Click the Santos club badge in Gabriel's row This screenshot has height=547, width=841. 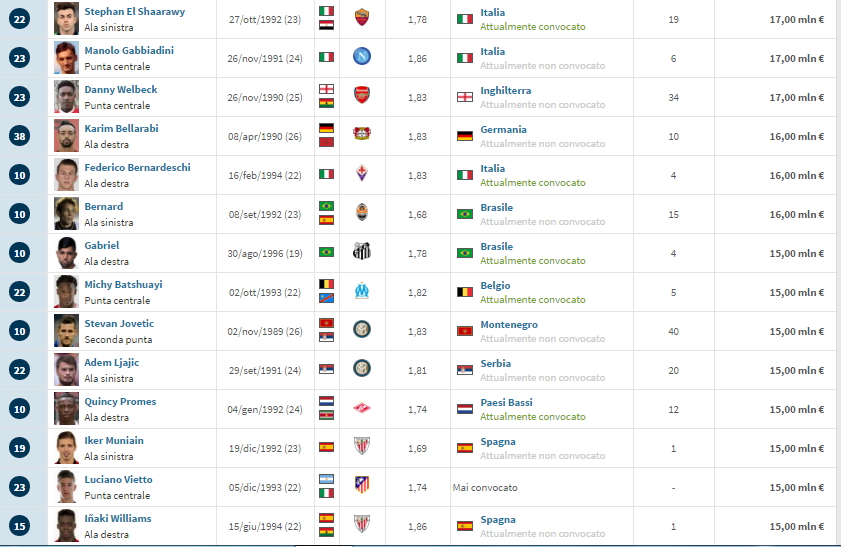tap(362, 251)
